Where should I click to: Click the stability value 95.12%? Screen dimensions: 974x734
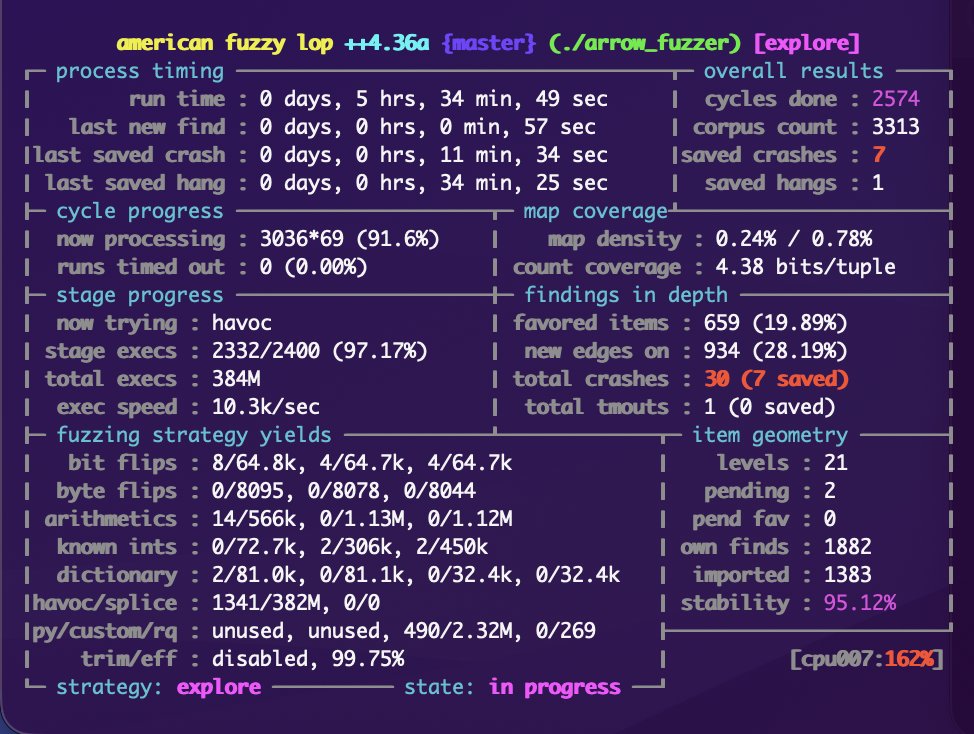tap(860, 603)
